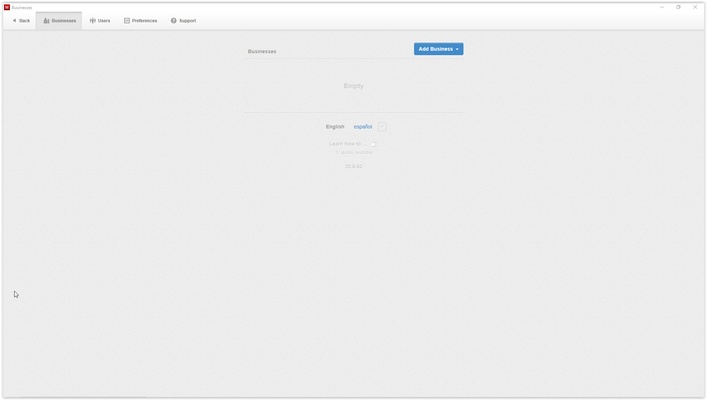Screen dimensions: 707x400
Task: Minimize the Businesses window
Action: (662, 7)
